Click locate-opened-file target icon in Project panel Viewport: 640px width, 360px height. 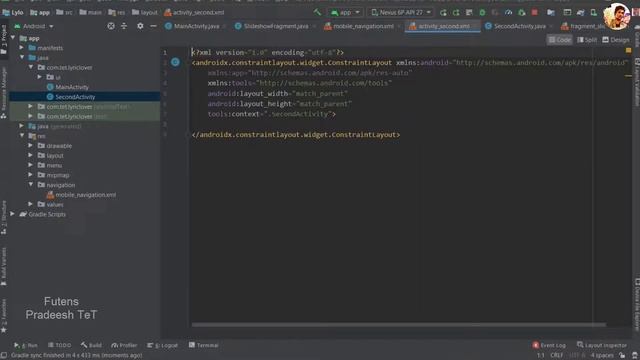pos(111,26)
